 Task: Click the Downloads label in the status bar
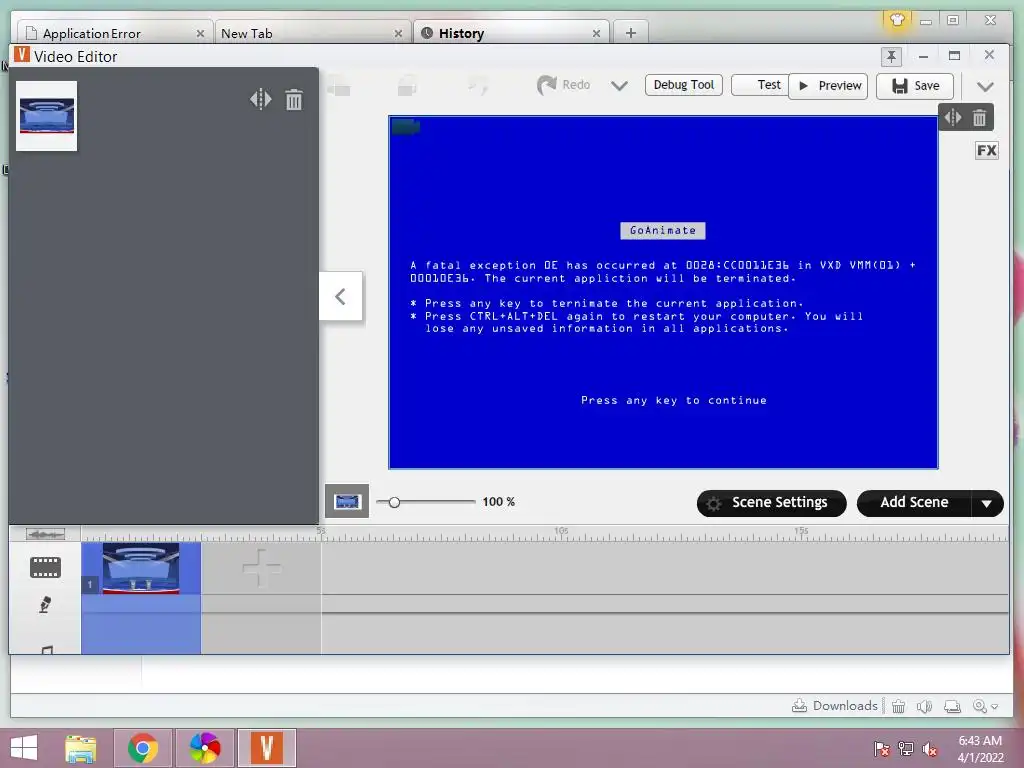(845, 706)
